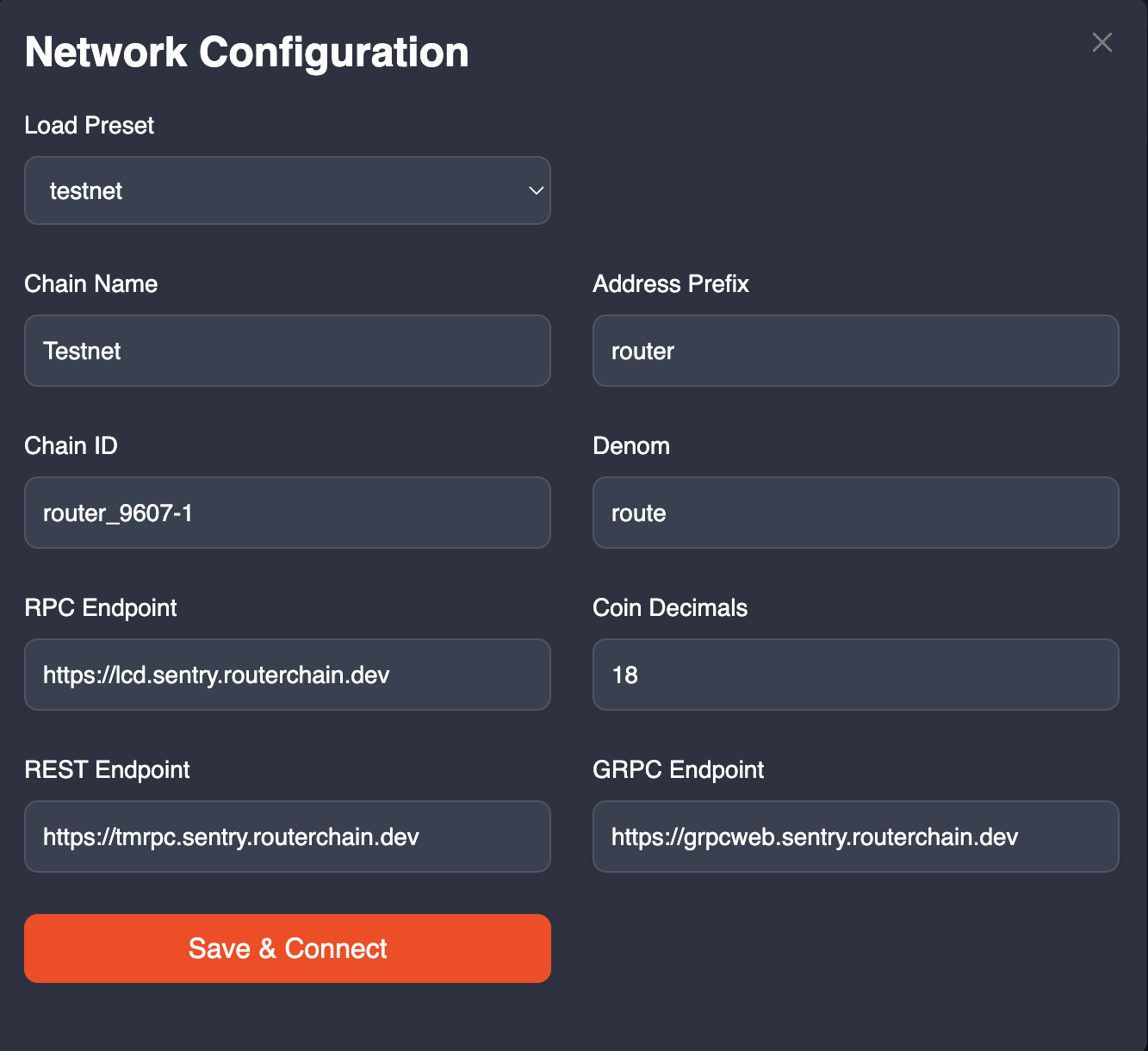Screen dimensions: 1148x1051
Task: Click the Chain Name label
Action: click(91, 284)
